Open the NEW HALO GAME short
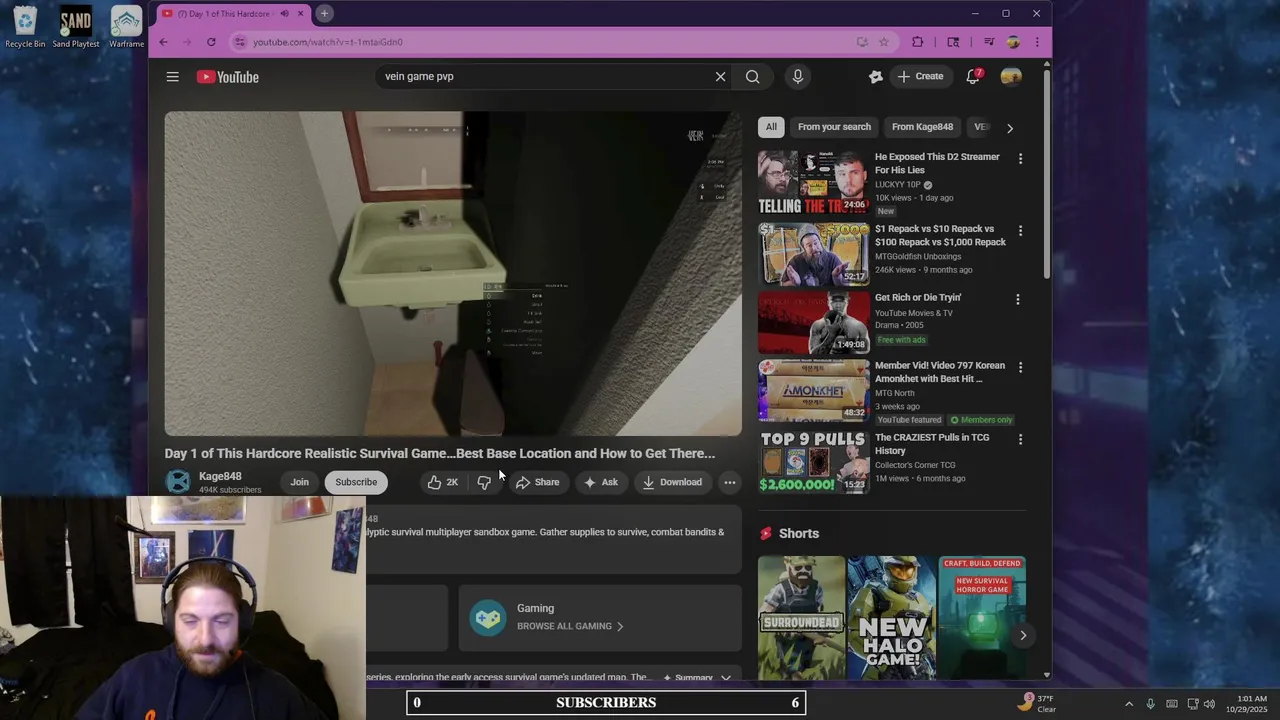 coord(891,618)
